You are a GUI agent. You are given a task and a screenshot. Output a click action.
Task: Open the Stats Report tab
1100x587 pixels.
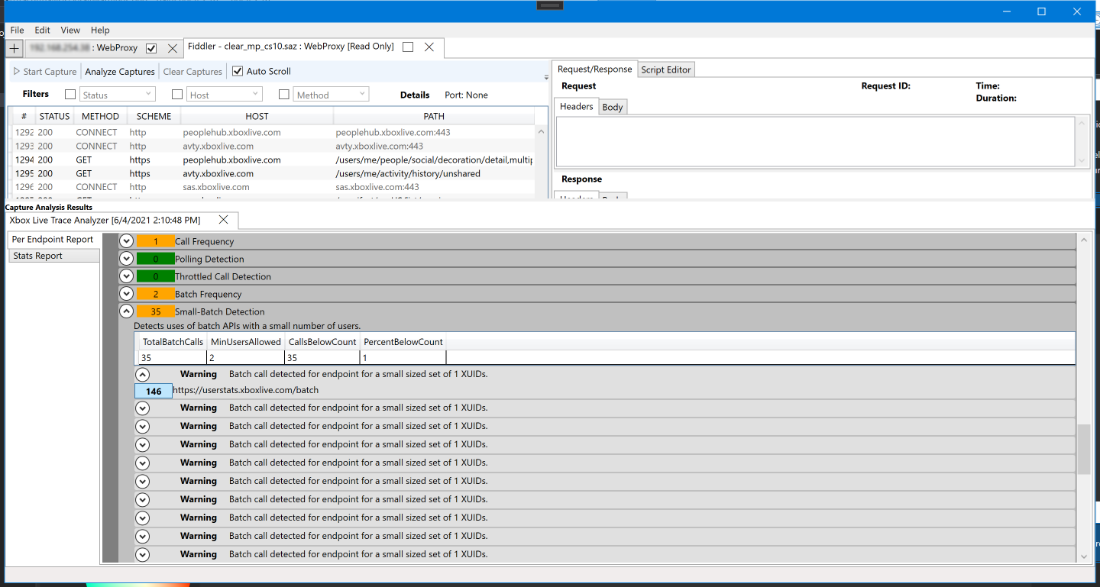[54, 256]
